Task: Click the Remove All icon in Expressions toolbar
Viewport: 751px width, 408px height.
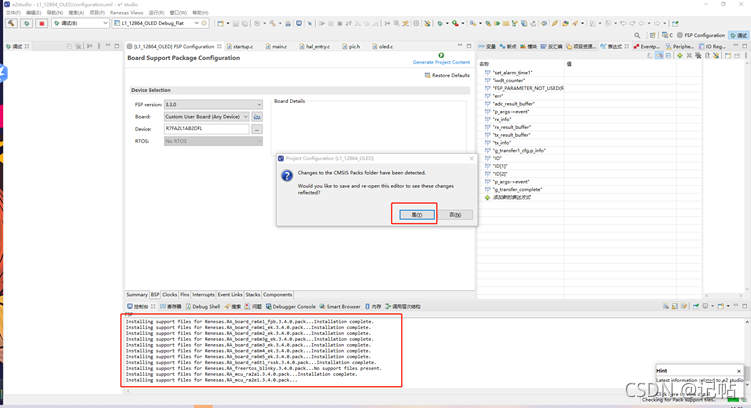Action: tap(698, 56)
